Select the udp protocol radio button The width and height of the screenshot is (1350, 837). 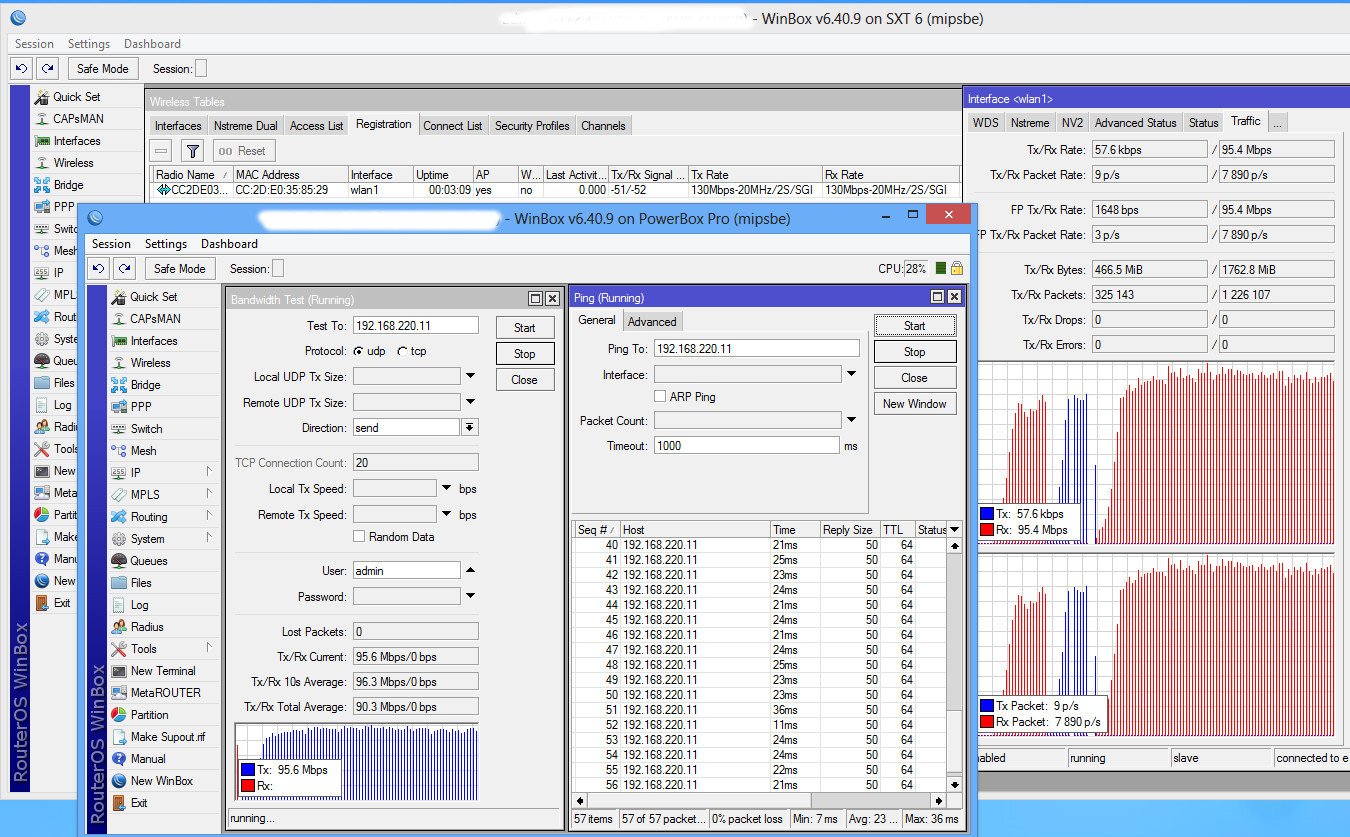tap(358, 351)
